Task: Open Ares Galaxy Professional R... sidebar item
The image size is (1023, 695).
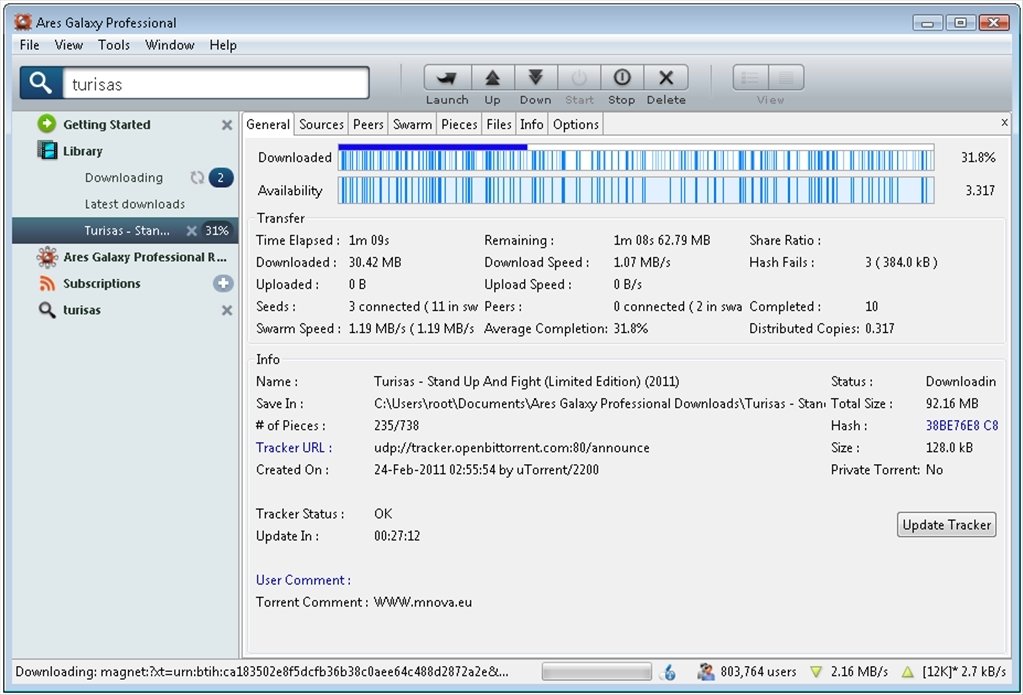Action: point(145,257)
